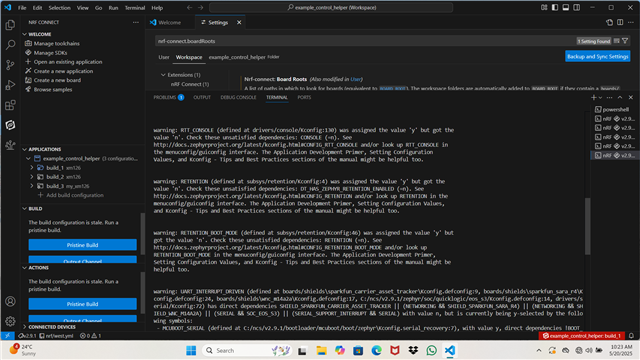Switch to the Output panel tab

click(202, 97)
